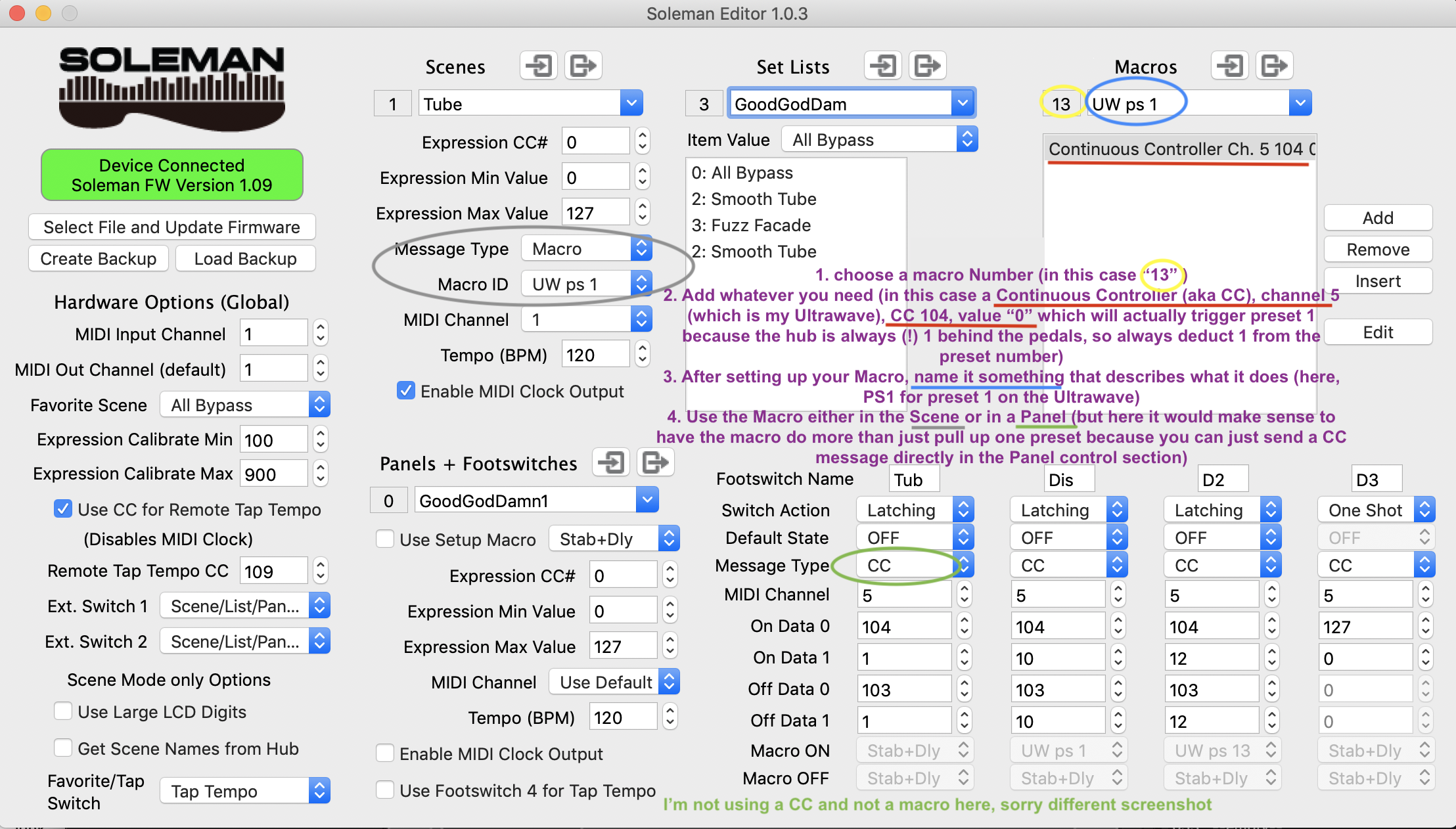
Task: Open the Scenes Message Type Macro dropdown
Action: pos(587,248)
